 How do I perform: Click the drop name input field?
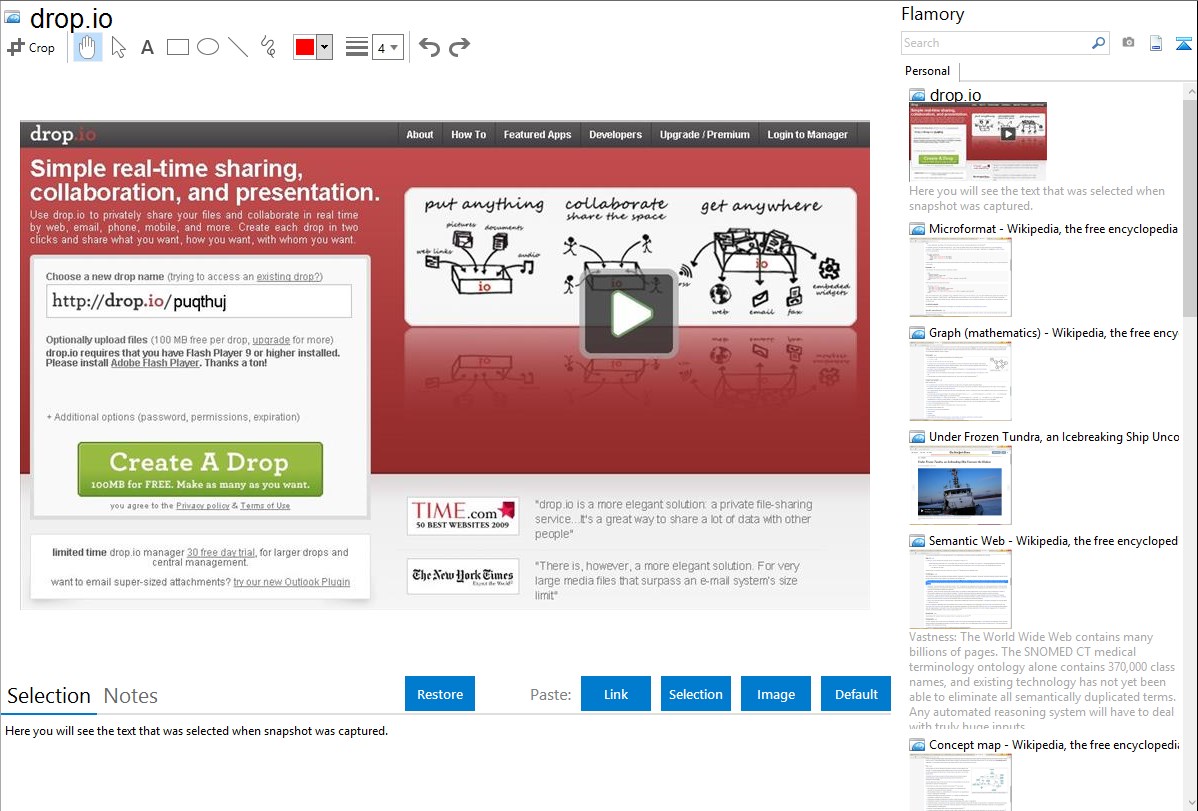coord(199,301)
